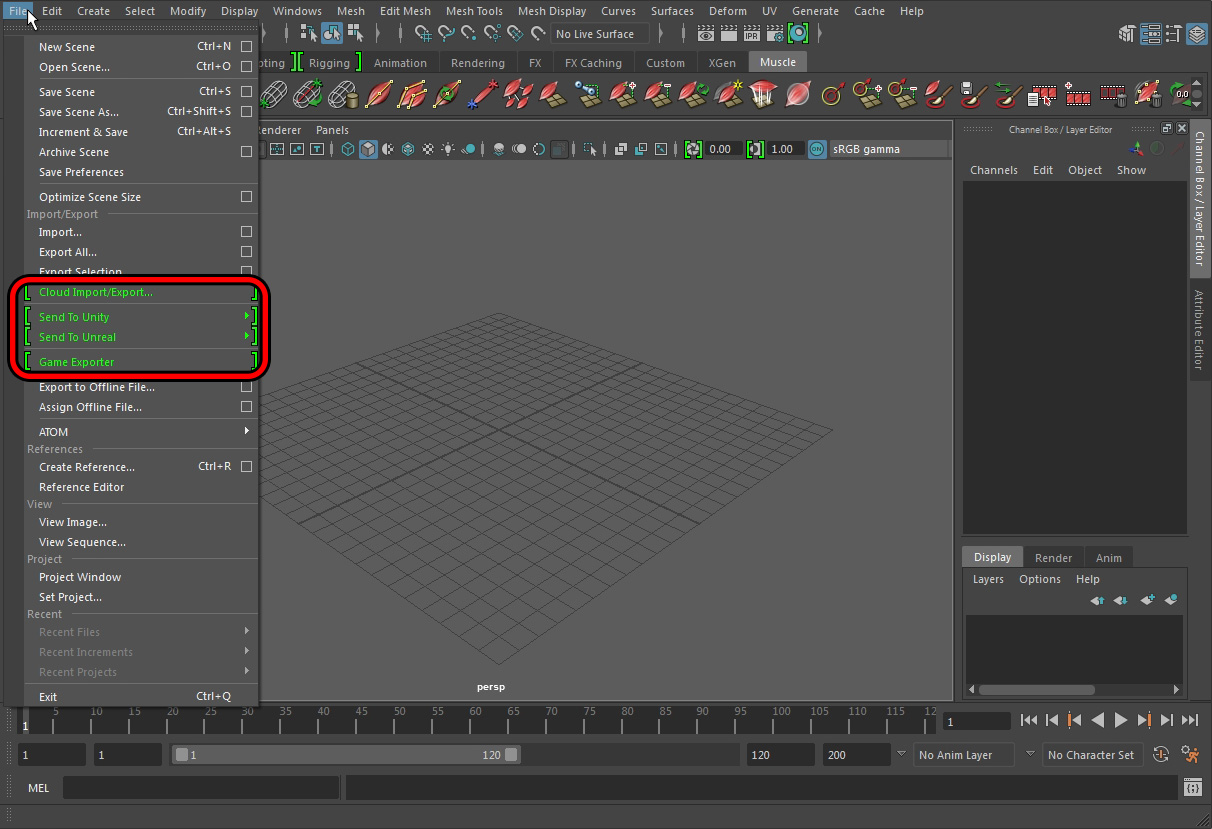Click the time range slider bar

(347, 755)
